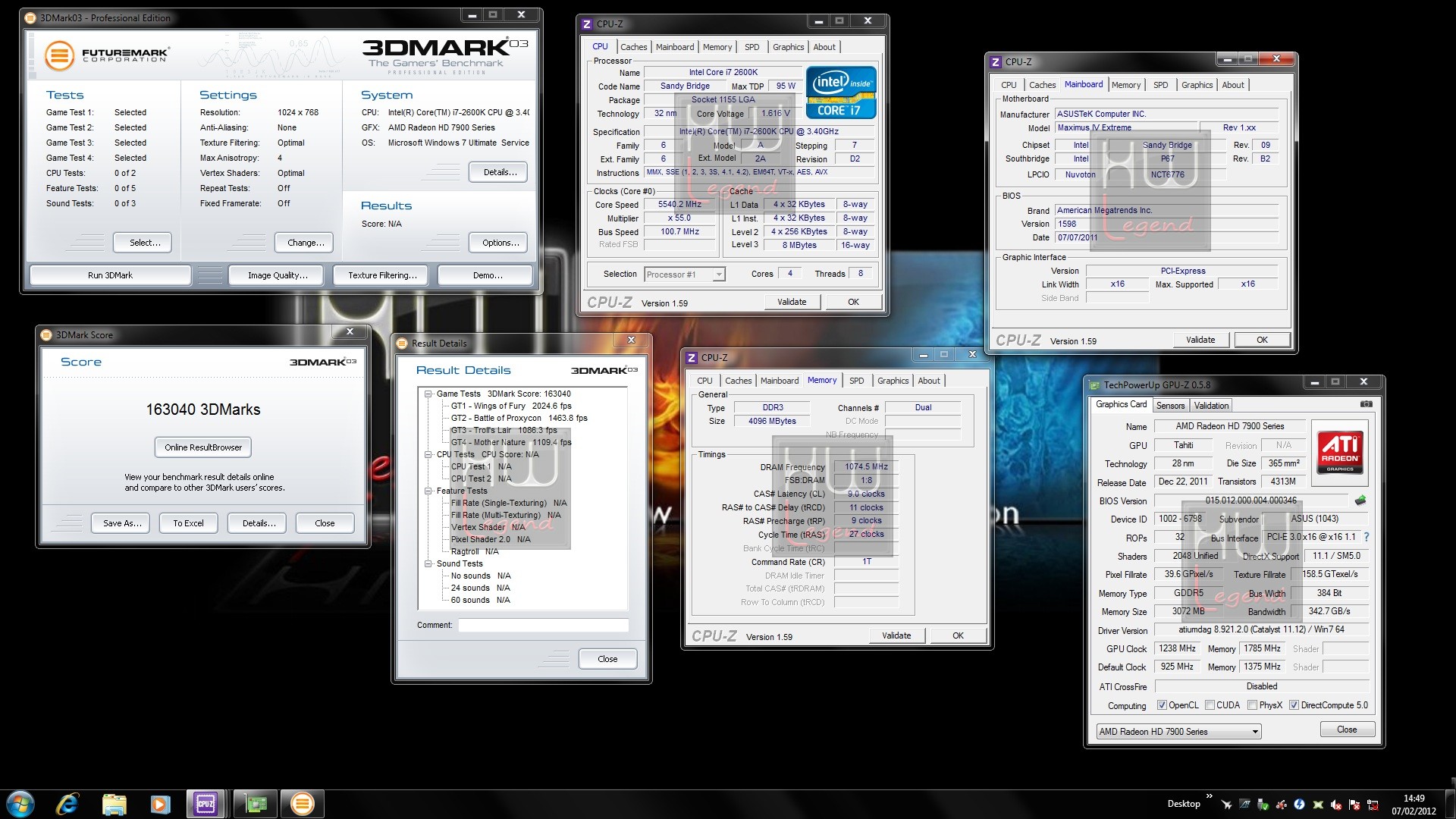
Task: Open Image Quality in 3DMark03
Action: (x=278, y=275)
